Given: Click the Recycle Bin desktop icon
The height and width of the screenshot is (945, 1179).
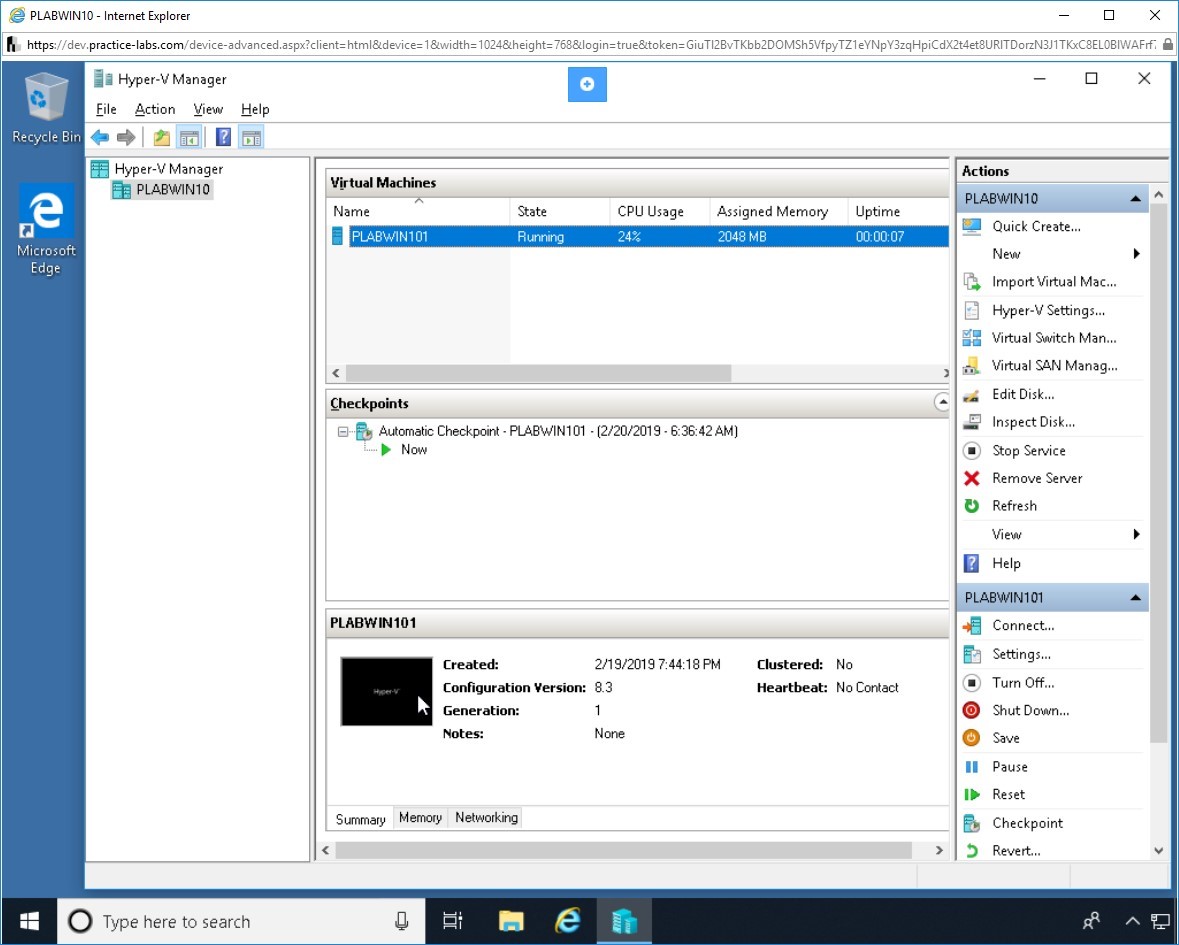Looking at the screenshot, I should [46, 107].
